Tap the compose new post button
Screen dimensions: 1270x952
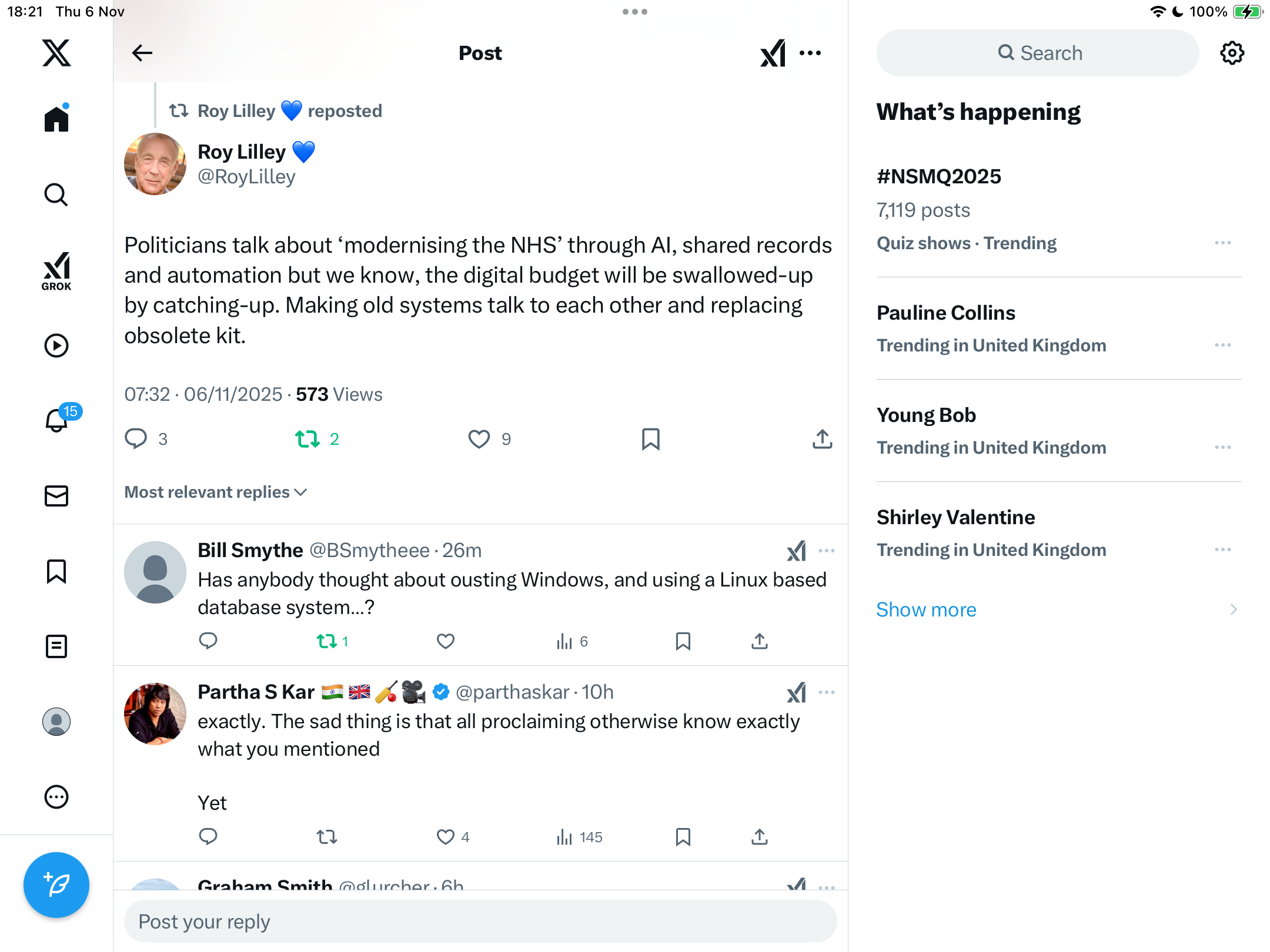[56, 884]
